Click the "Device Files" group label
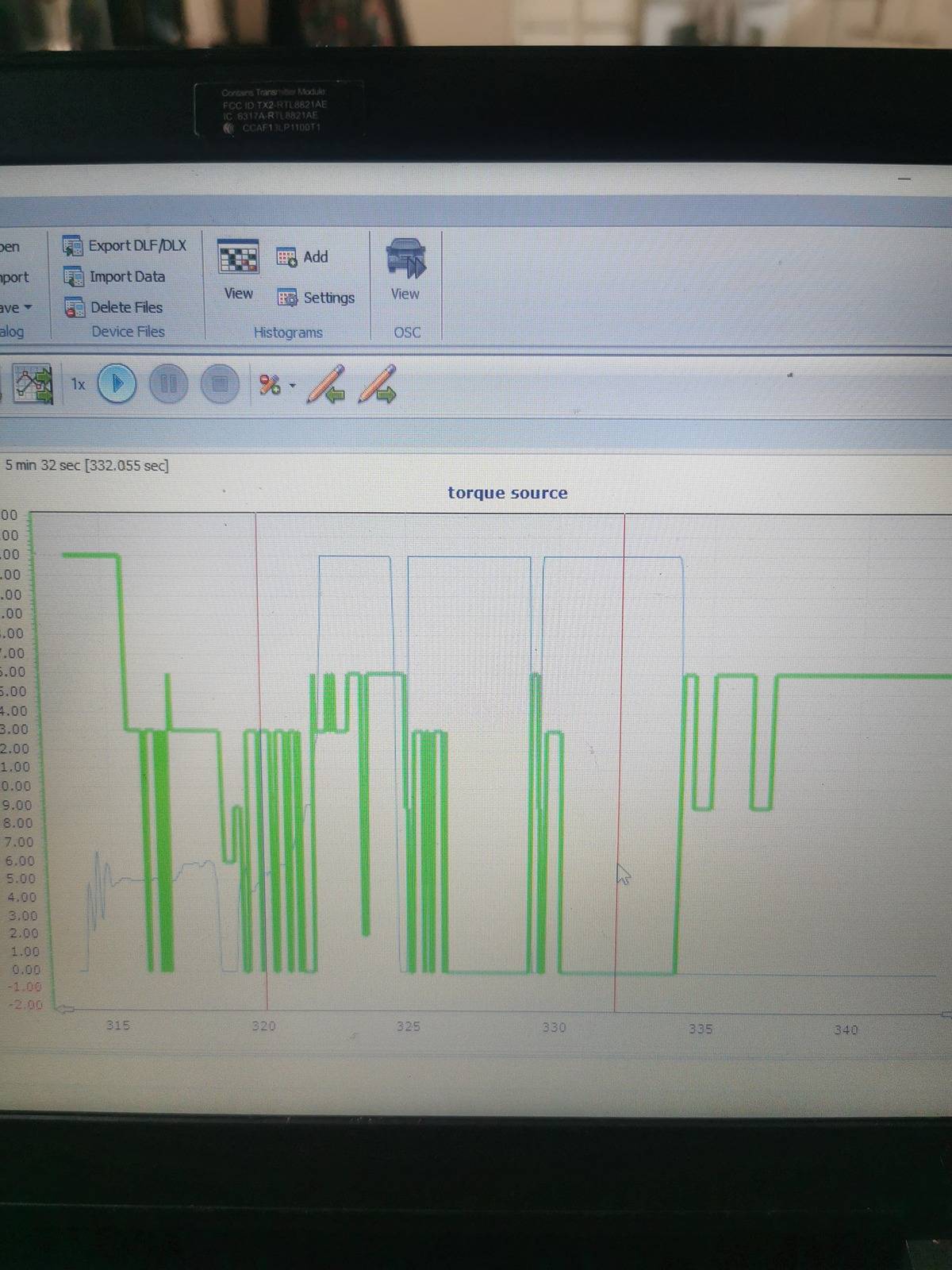The image size is (952, 1270). 128,332
